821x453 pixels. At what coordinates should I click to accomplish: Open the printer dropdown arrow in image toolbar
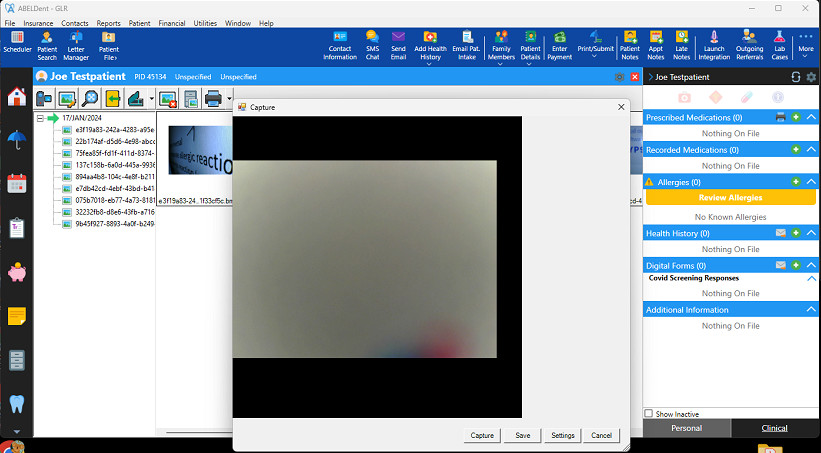(x=229, y=98)
